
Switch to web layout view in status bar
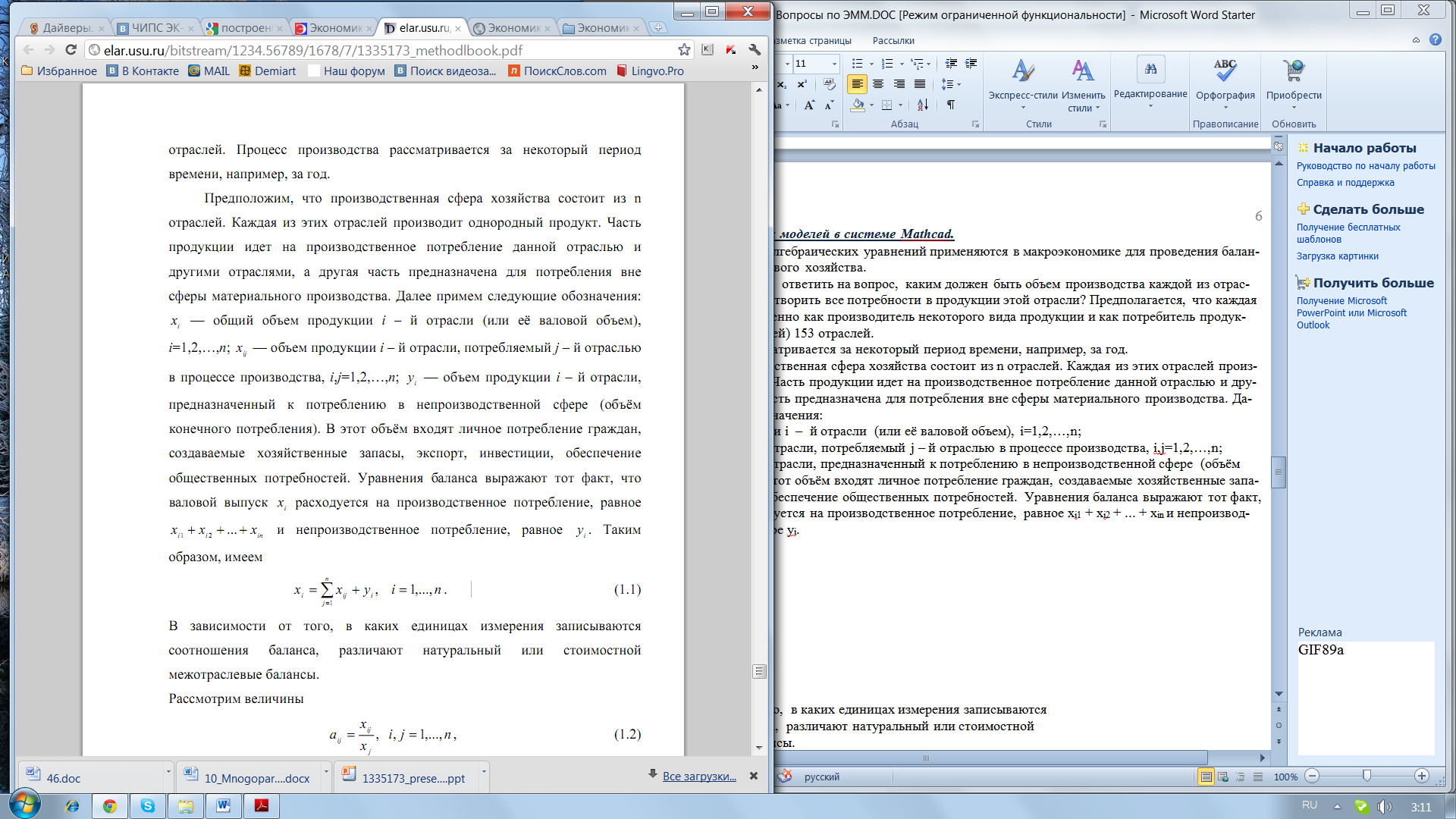(1223, 777)
